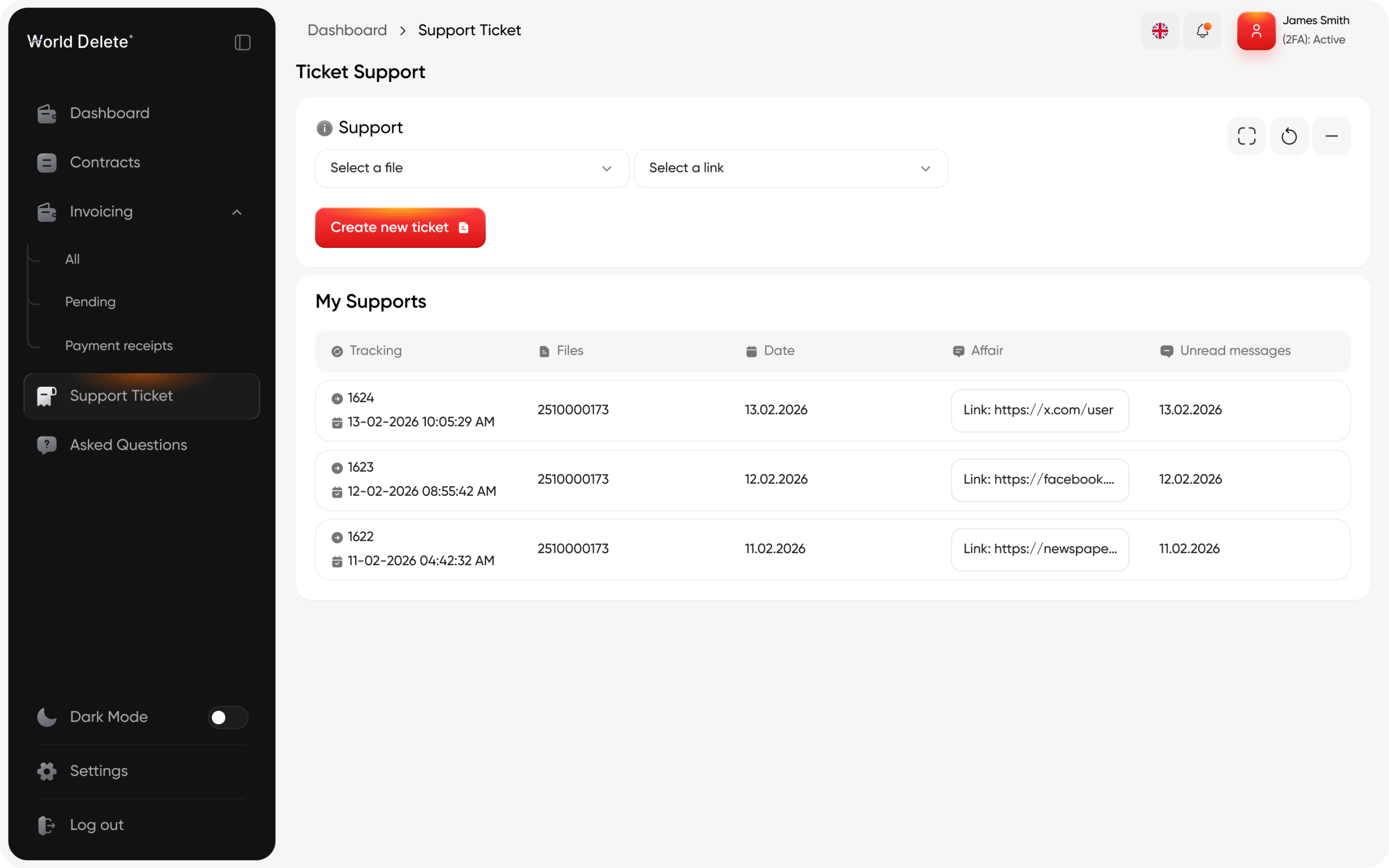The image size is (1389, 868).
Task: Open the 'Select a file' dropdown
Action: point(471,168)
